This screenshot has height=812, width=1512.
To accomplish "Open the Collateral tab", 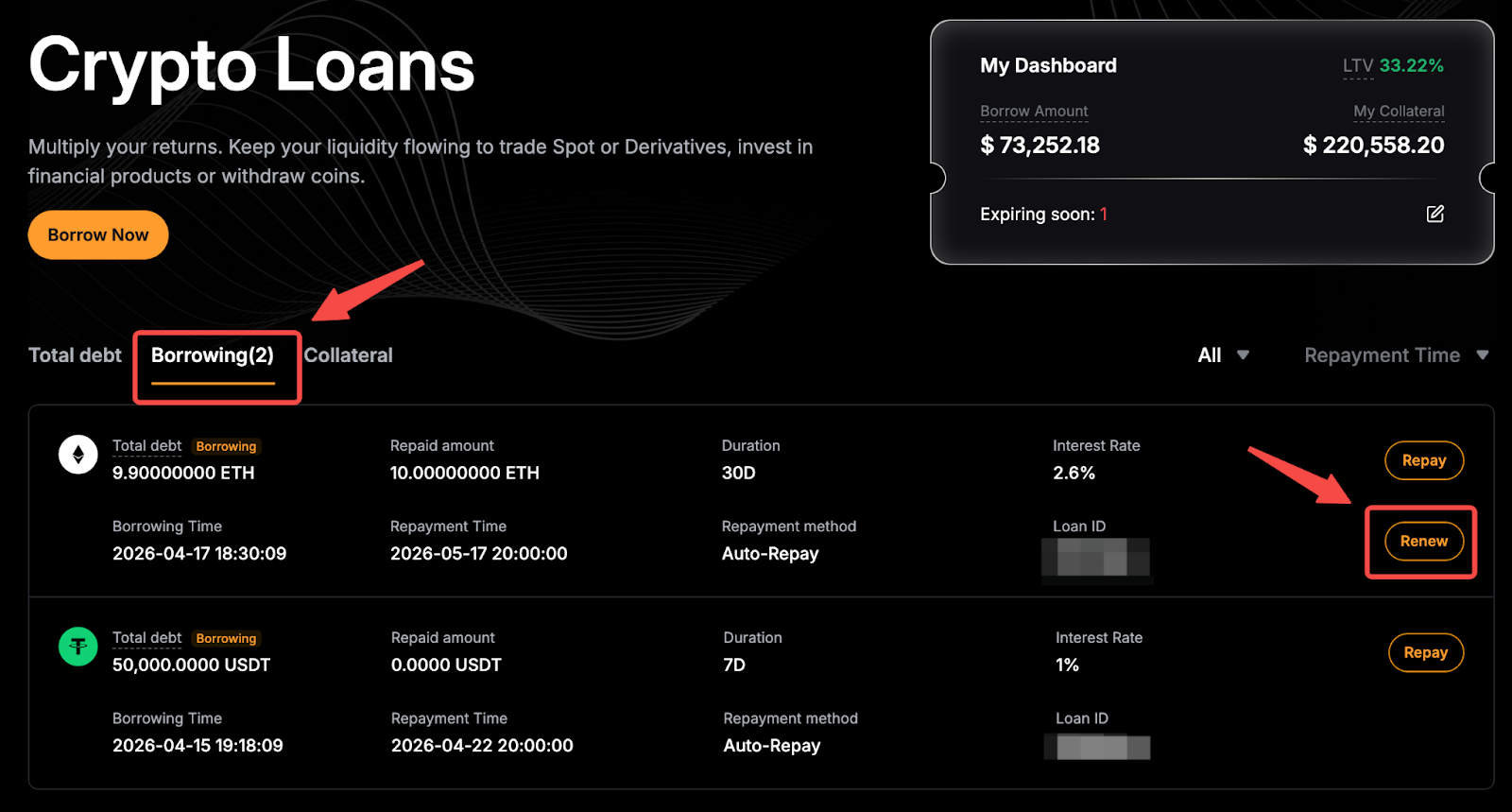I will coord(348,355).
